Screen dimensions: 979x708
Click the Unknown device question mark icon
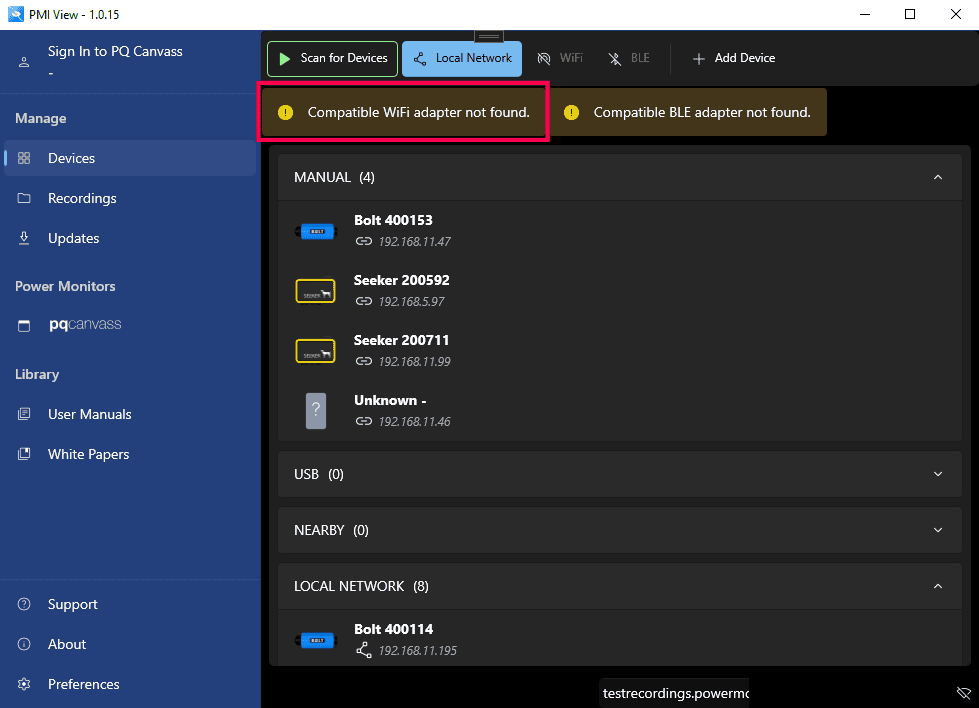coord(315,410)
